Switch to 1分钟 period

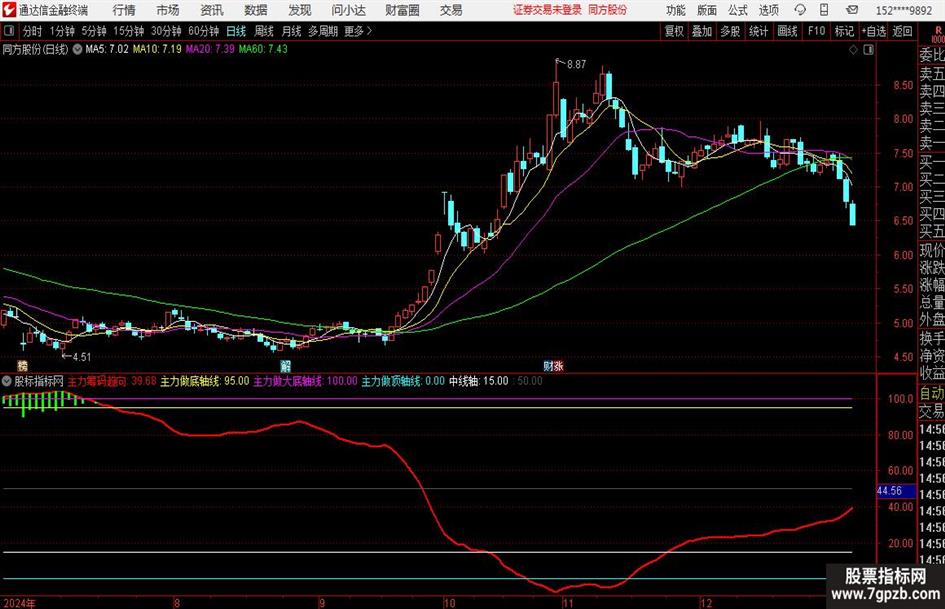coord(62,31)
